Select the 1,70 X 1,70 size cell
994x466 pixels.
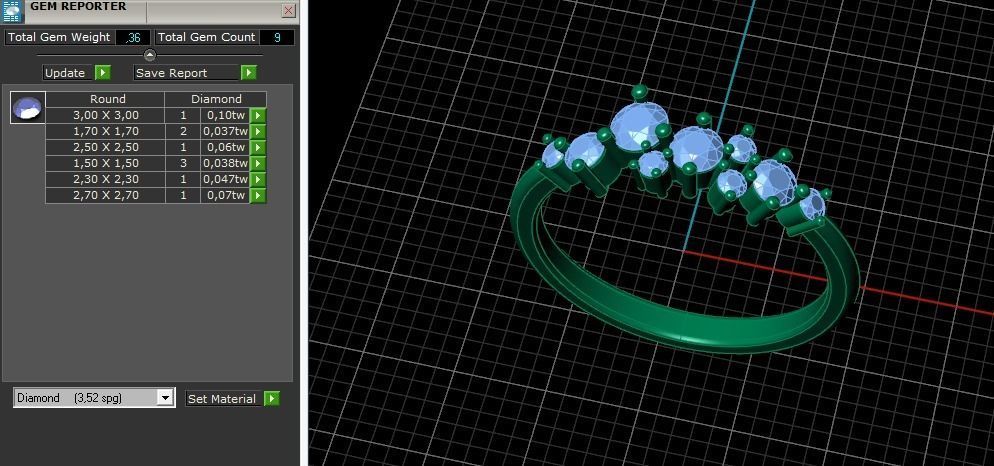tap(105, 131)
